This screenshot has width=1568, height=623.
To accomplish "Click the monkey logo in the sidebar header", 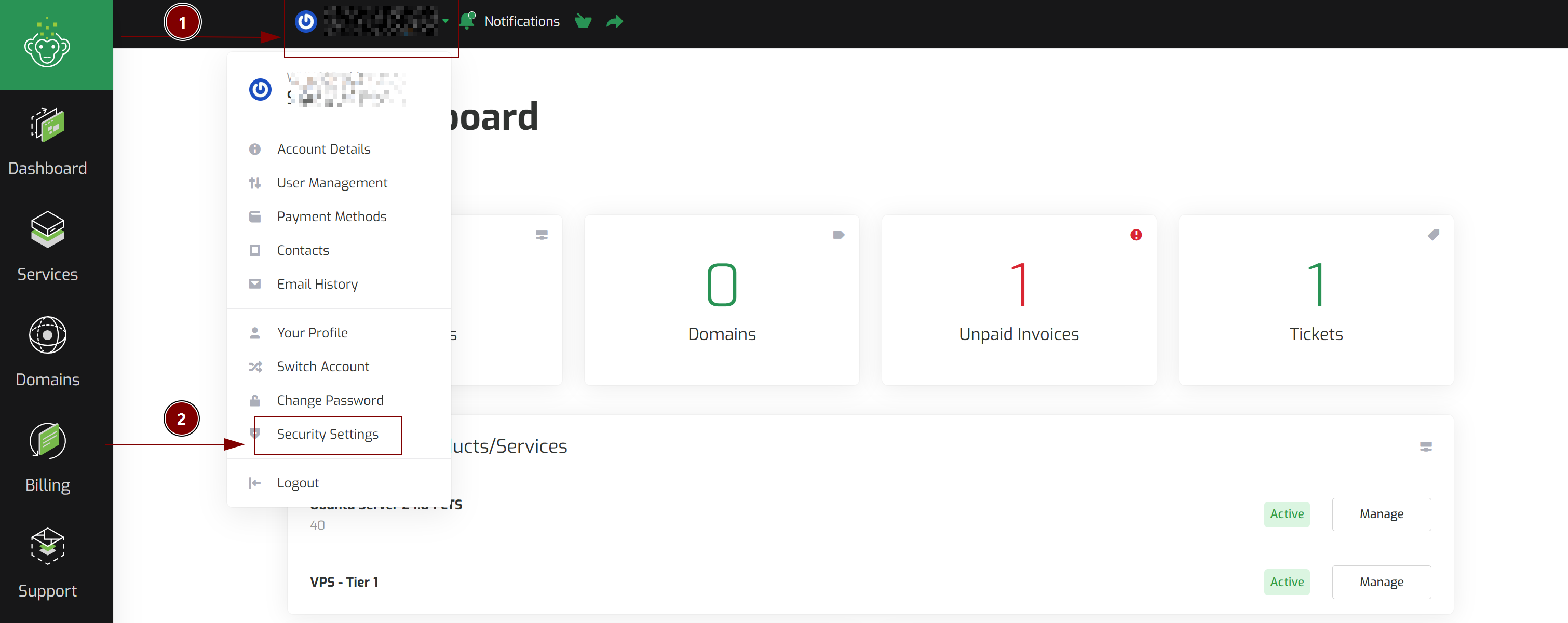I will (x=47, y=43).
